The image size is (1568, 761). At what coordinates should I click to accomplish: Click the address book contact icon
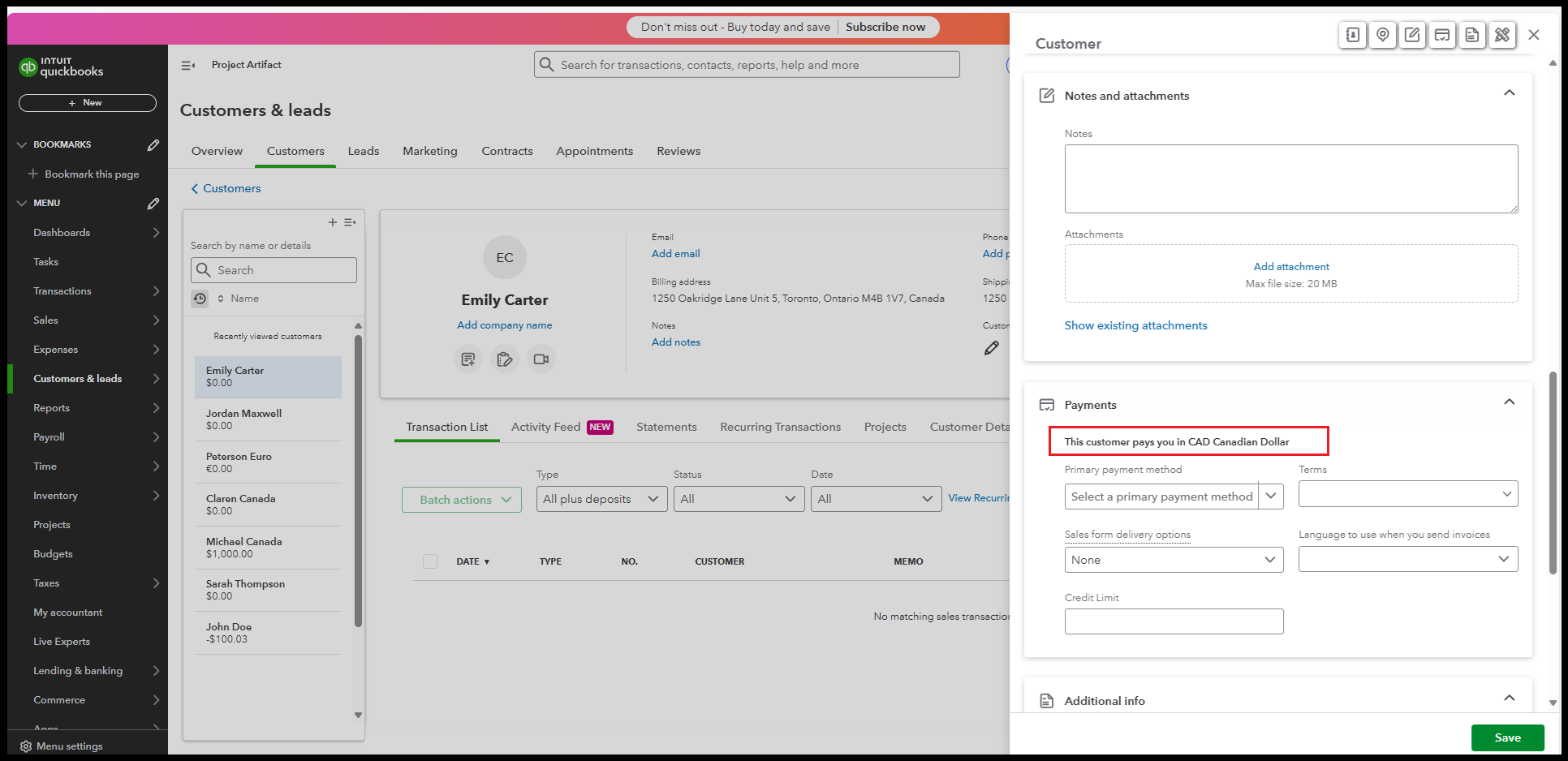point(1352,35)
